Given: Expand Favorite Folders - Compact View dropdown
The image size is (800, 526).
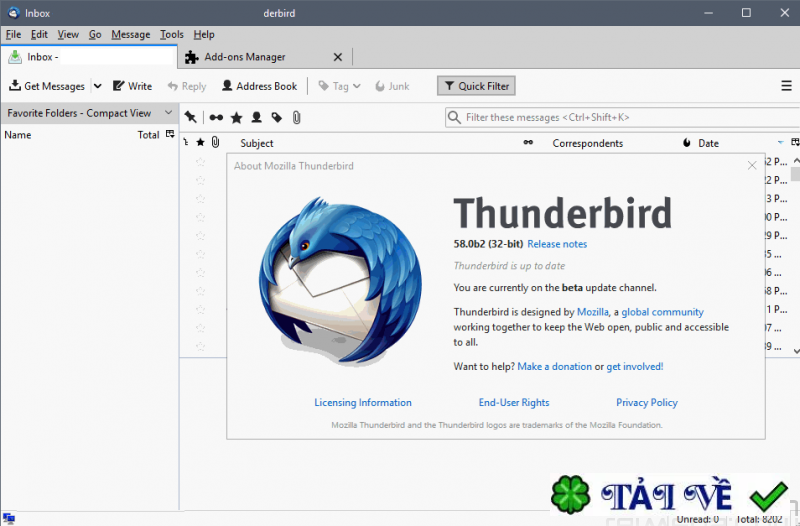Looking at the screenshot, I should [x=168, y=113].
